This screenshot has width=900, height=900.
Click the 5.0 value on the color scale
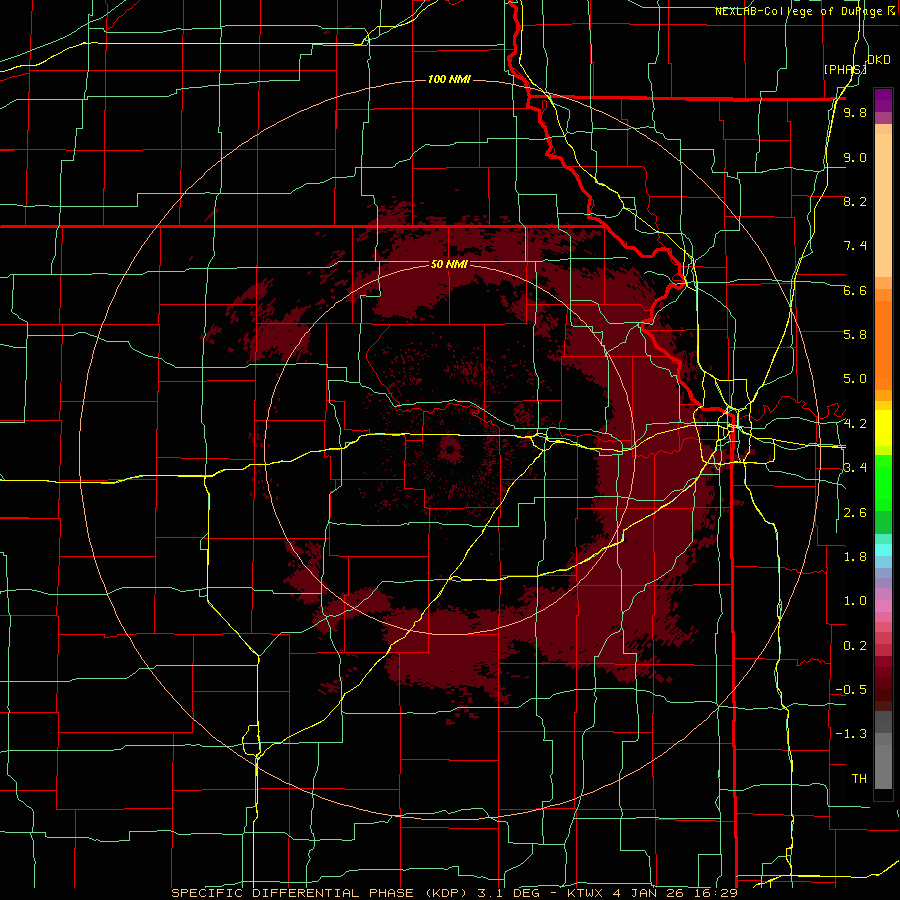coord(855,379)
